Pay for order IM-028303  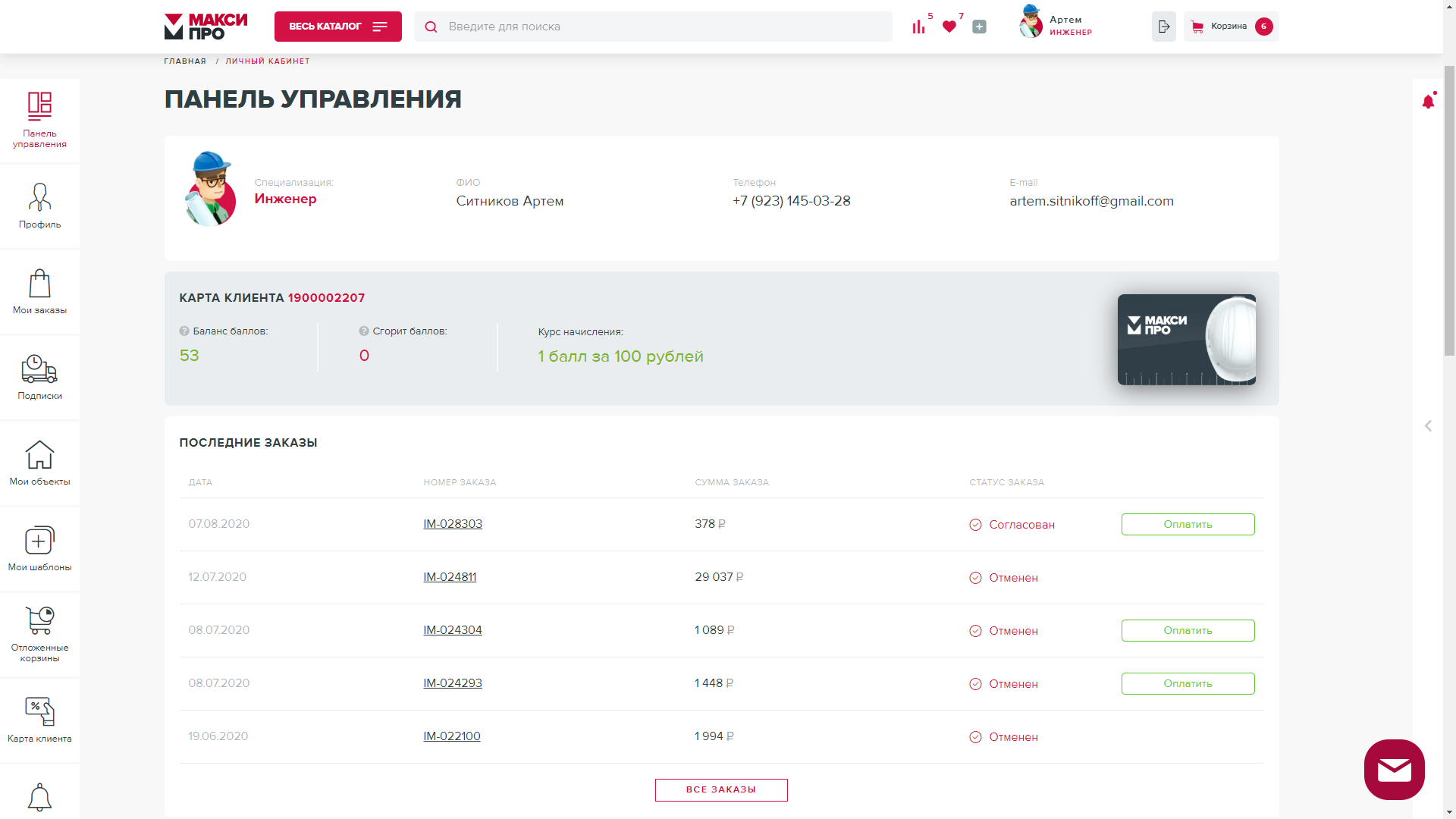pyautogui.click(x=1188, y=525)
